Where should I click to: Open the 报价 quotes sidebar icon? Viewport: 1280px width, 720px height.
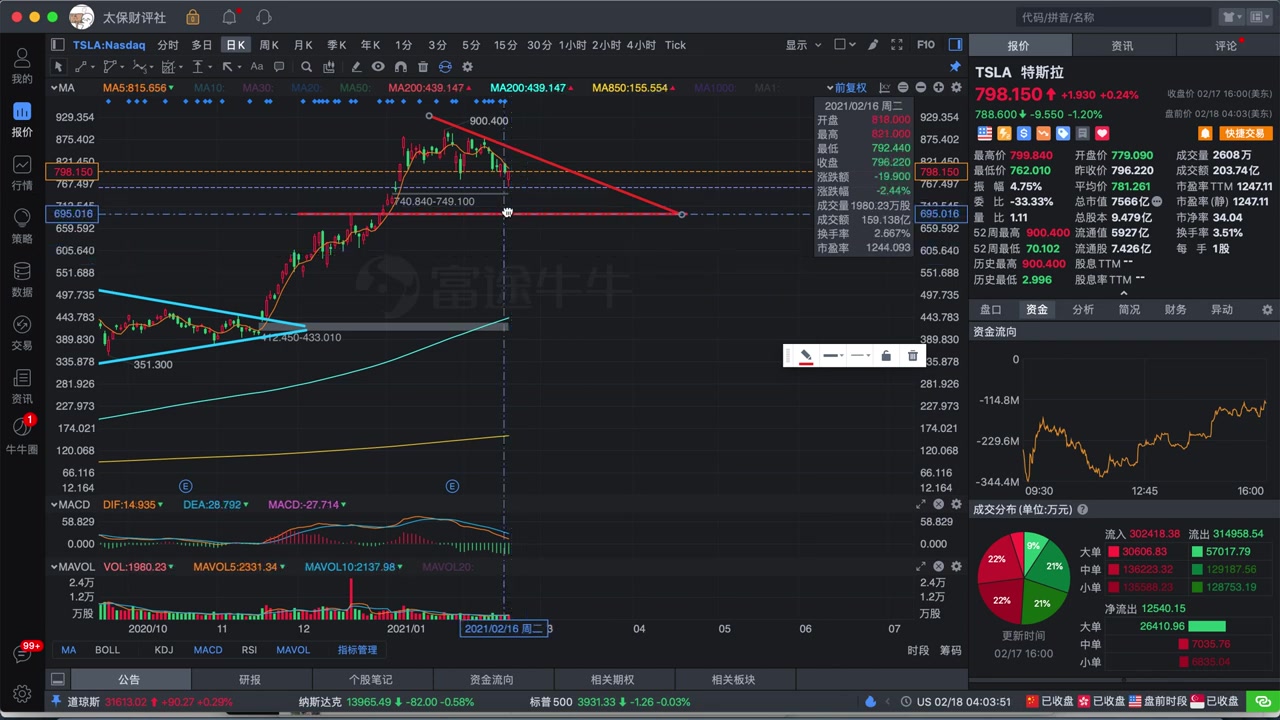[x=21, y=119]
